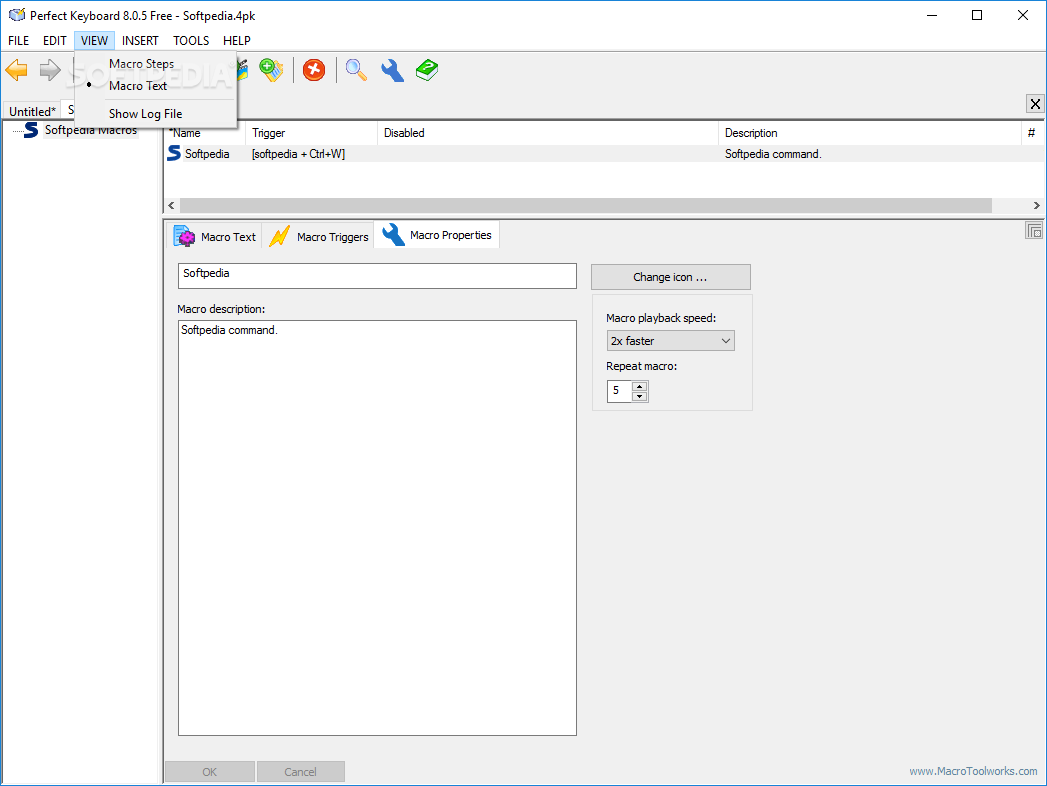
Task: Click the horizontal scrollbar thumb in macro list
Action: point(586,205)
